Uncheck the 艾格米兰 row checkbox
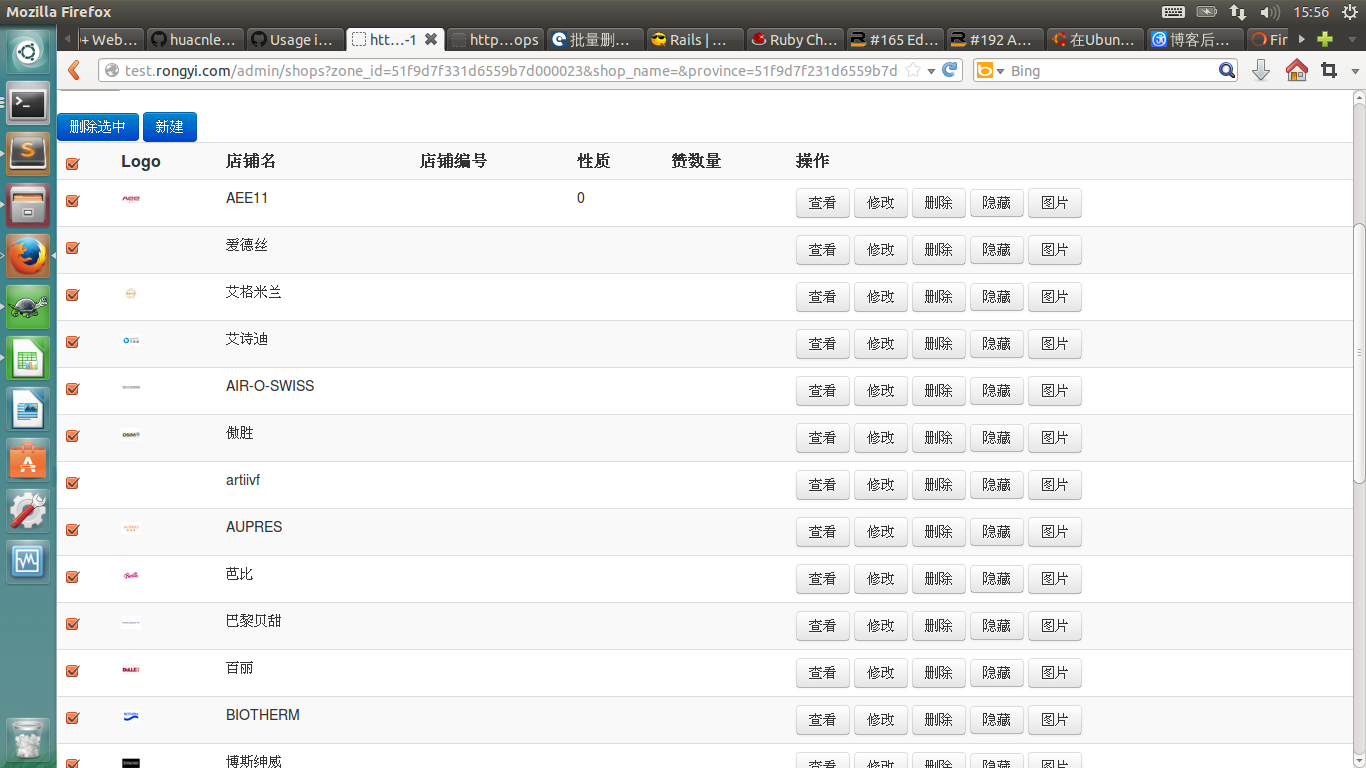 point(72,295)
